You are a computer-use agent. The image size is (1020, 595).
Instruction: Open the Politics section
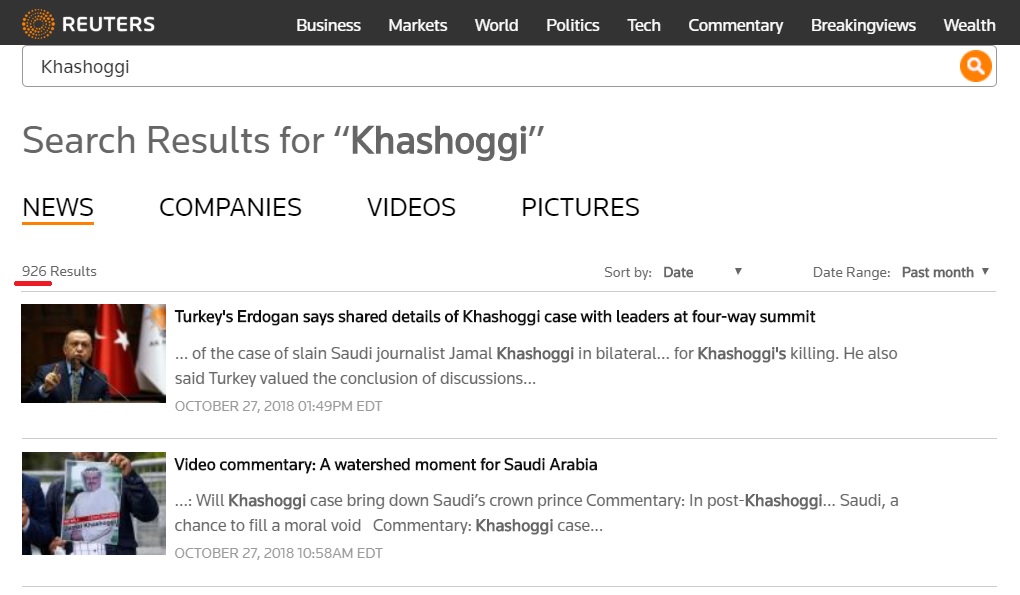572,25
